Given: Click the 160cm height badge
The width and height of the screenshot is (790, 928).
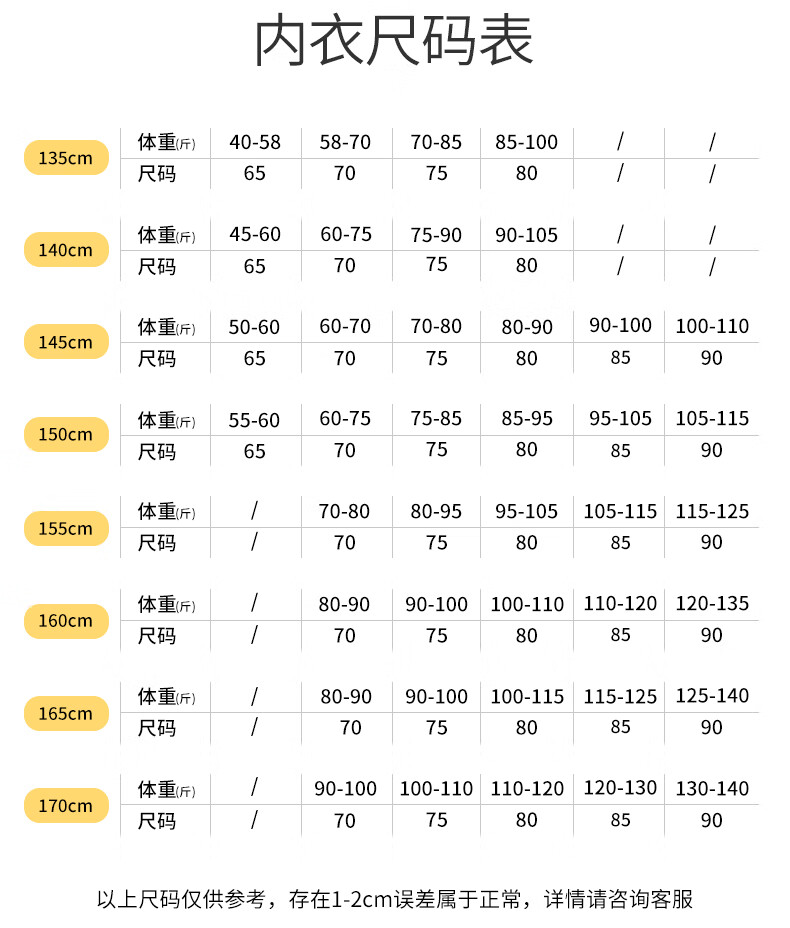Looking at the screenshot, I should [x=66, y=621].
